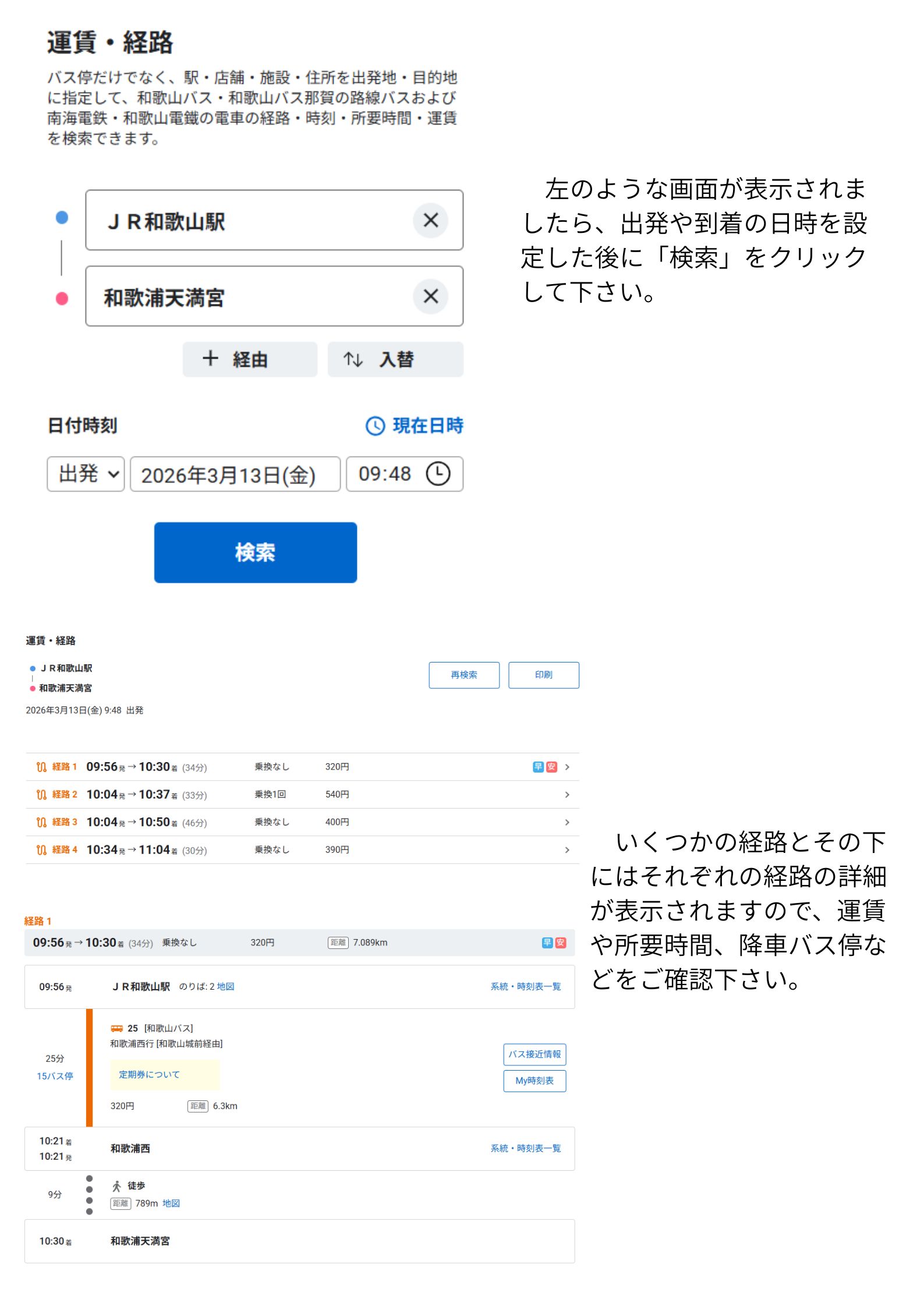Click the clock icon in time field
The height and width of the screenshot is (1307, 924).
pos(438,474)
